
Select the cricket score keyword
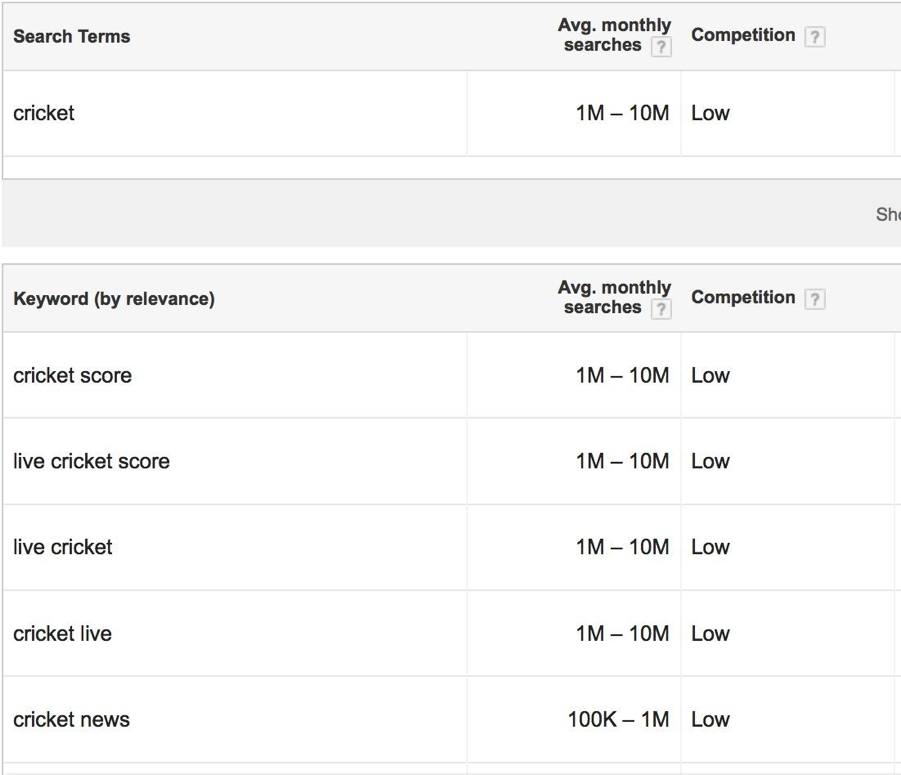[72, 375]
